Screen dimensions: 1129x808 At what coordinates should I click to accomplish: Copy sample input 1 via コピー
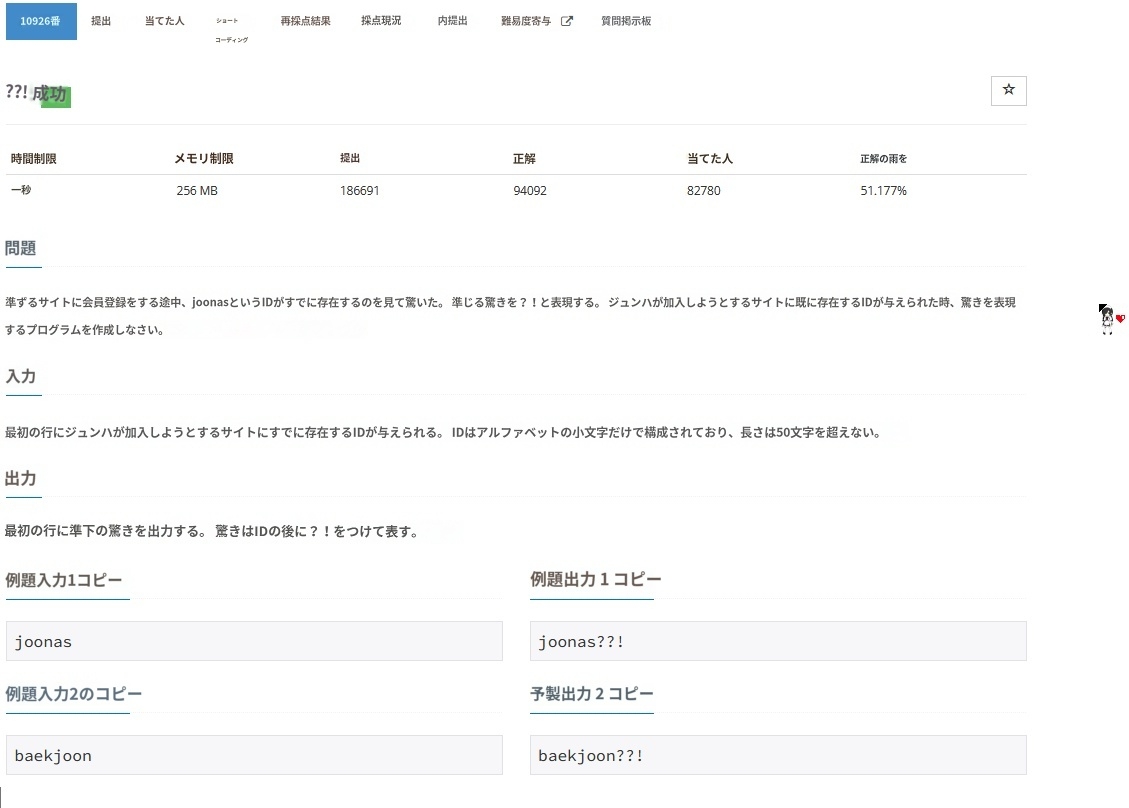pos(101,580)
